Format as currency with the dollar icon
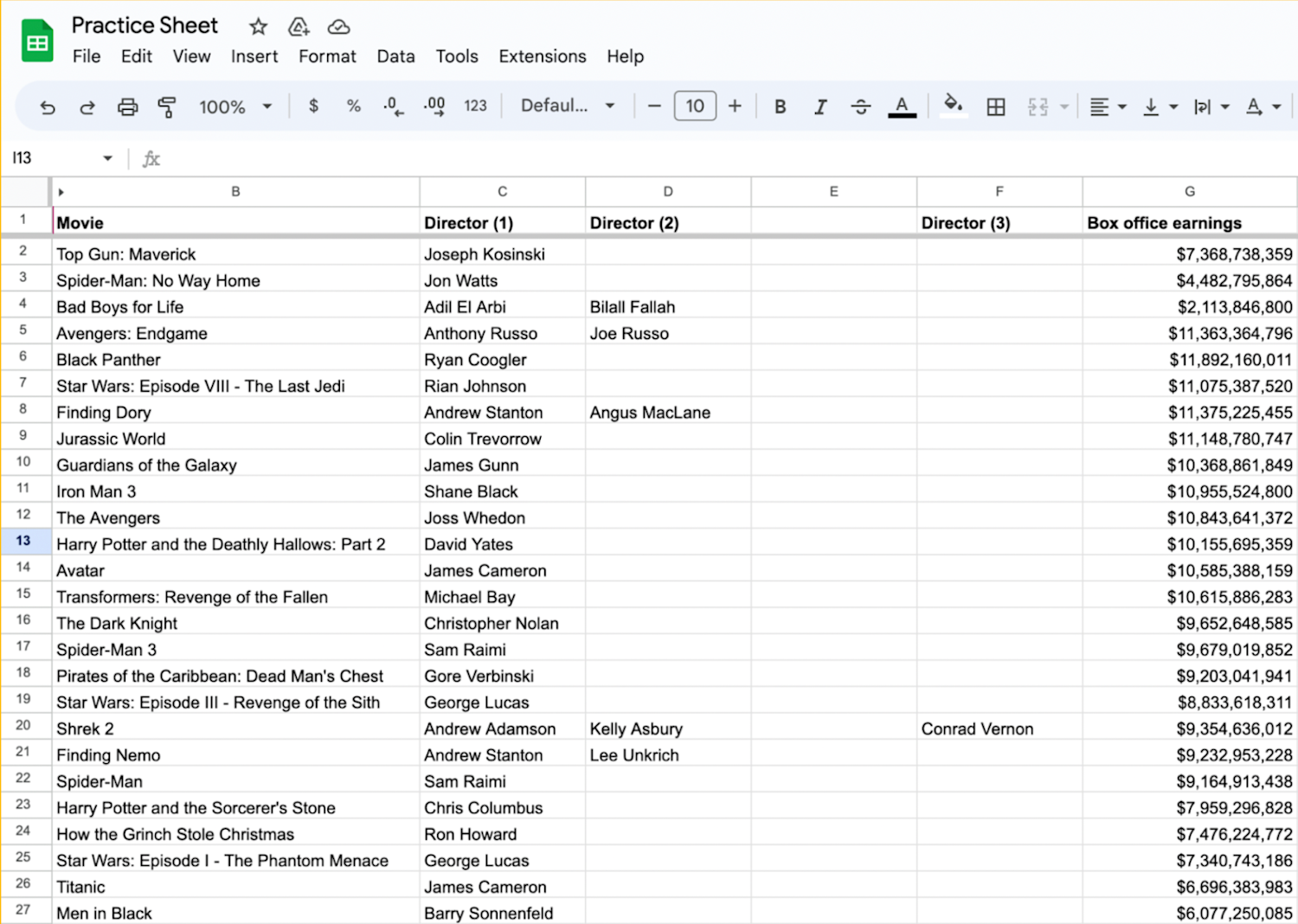1298x924 pixels. coord(313,106)
